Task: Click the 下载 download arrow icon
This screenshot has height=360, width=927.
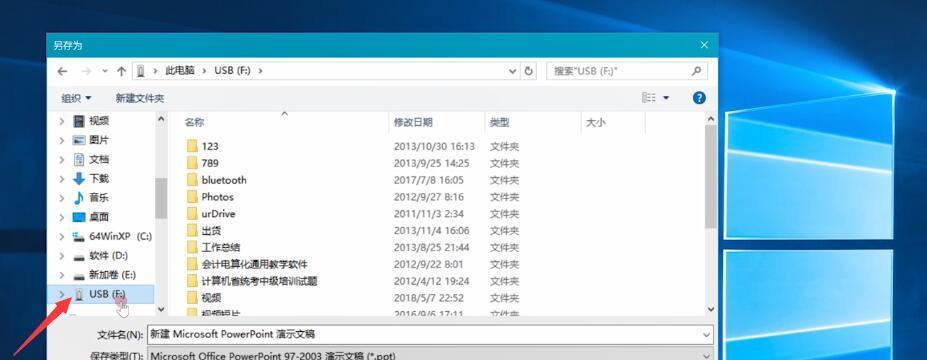Action: point(79,179)
